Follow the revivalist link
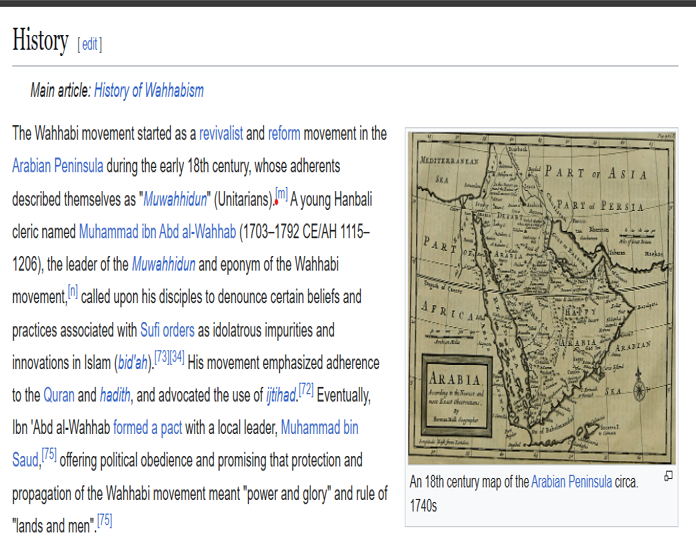This screenshot has height=541, width=696. 221,134
